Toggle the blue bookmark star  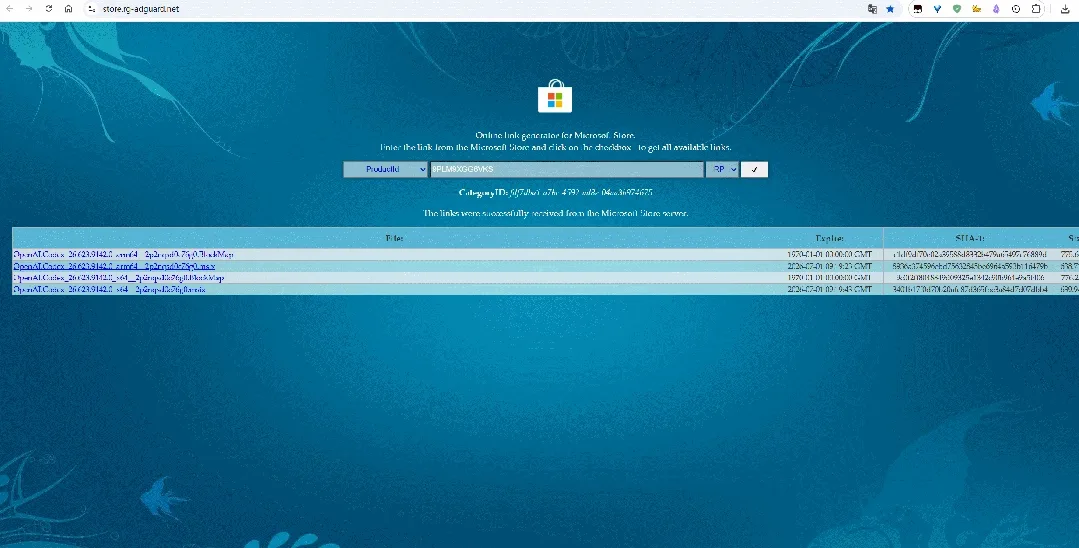pos(890,9)
